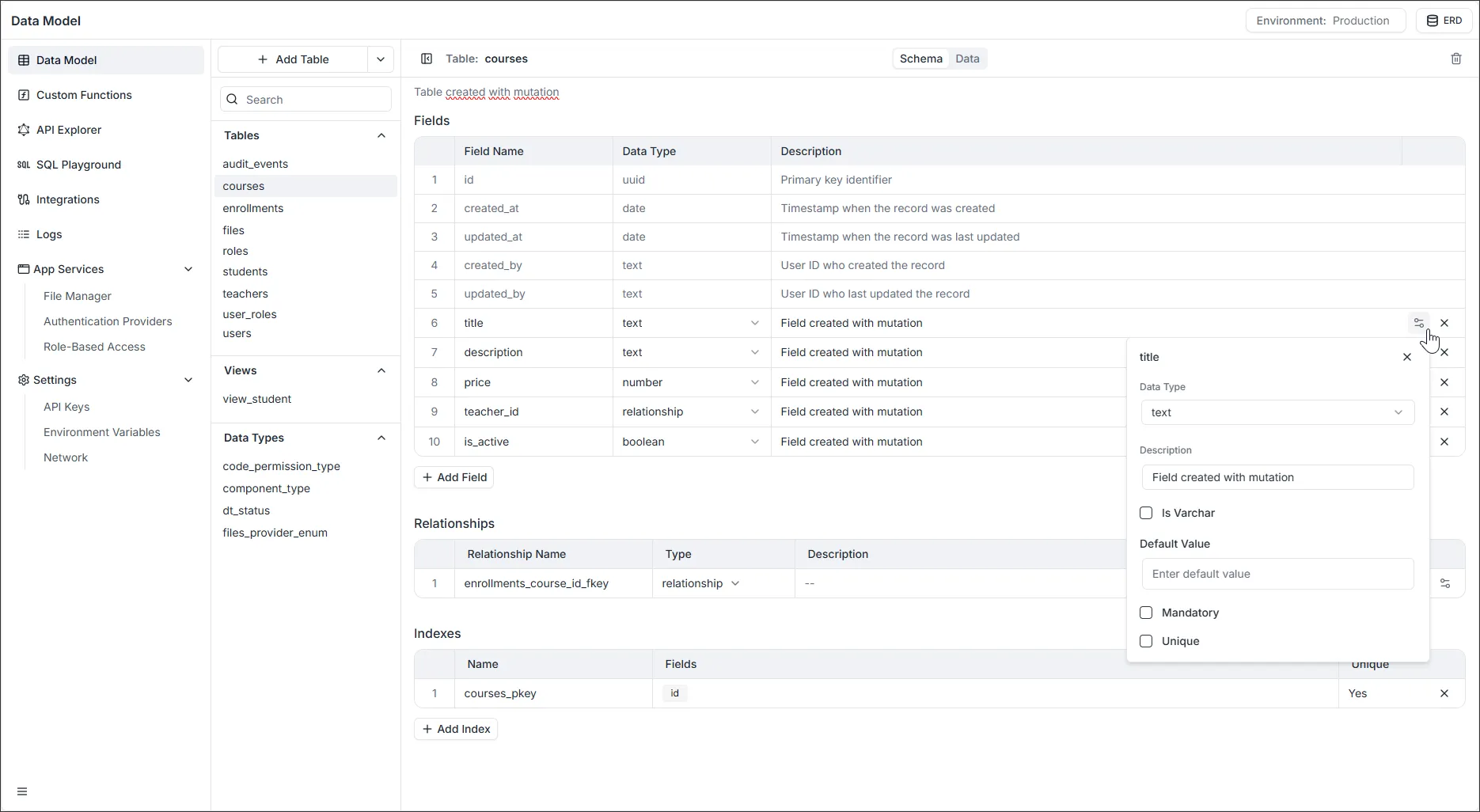Open SQL Playground in sidebar

tap(78, 165)
